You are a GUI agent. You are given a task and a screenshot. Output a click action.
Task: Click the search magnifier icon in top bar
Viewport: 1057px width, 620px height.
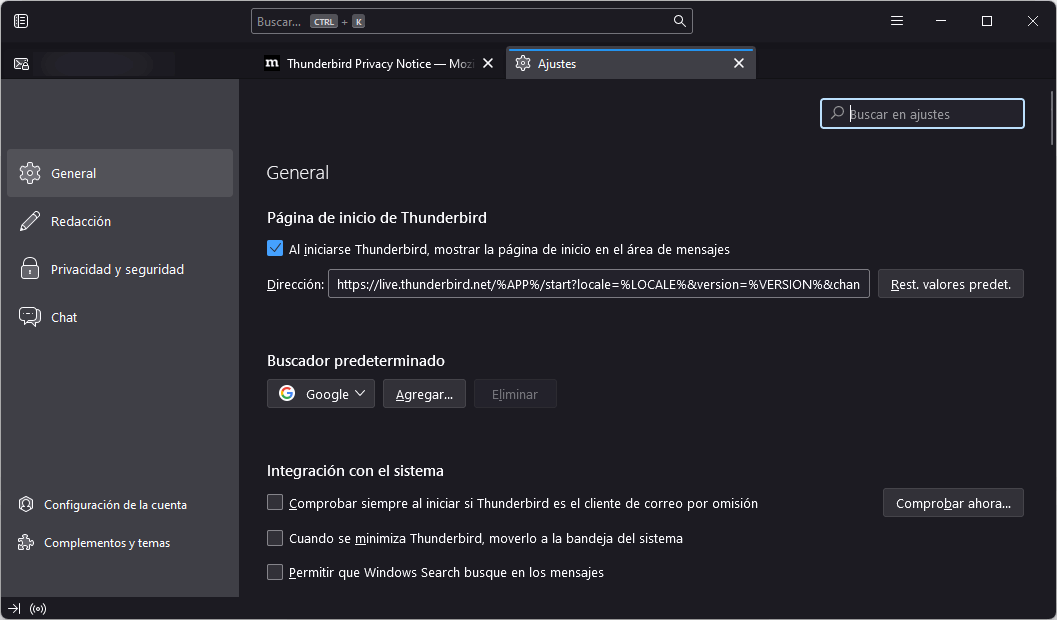point(679,21)
